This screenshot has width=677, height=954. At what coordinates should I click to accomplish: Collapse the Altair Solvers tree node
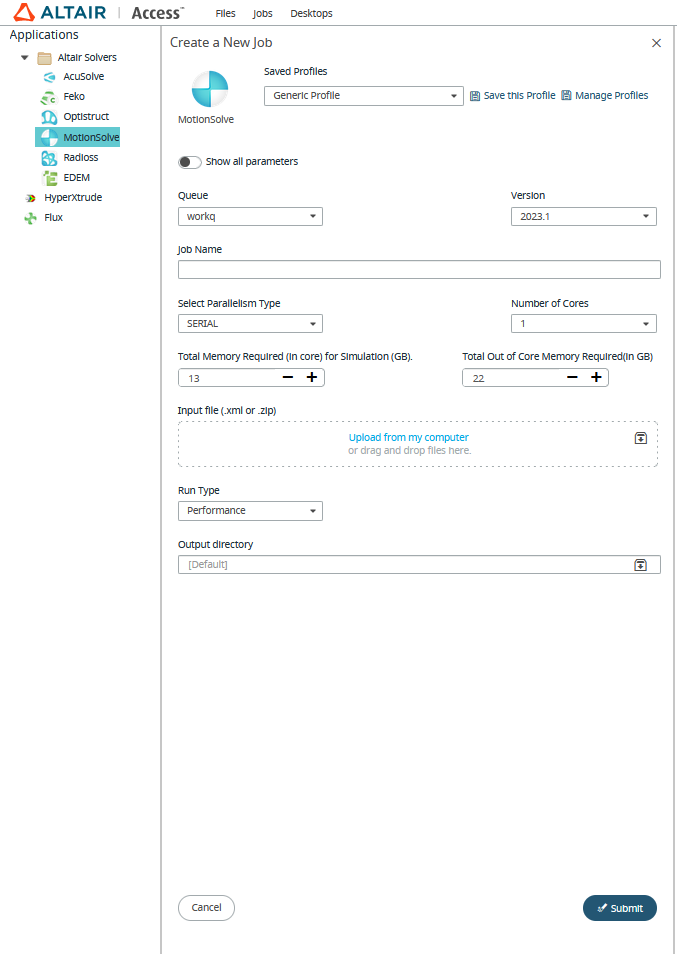click(x=25, y=58)
